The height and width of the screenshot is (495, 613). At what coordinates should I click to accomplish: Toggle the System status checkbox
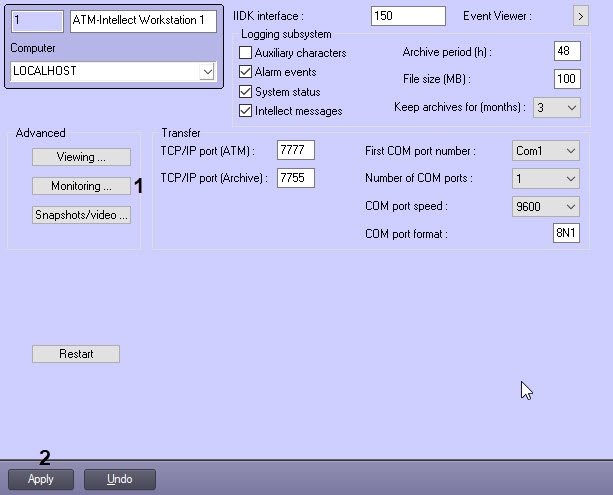[x=245, y=91]
